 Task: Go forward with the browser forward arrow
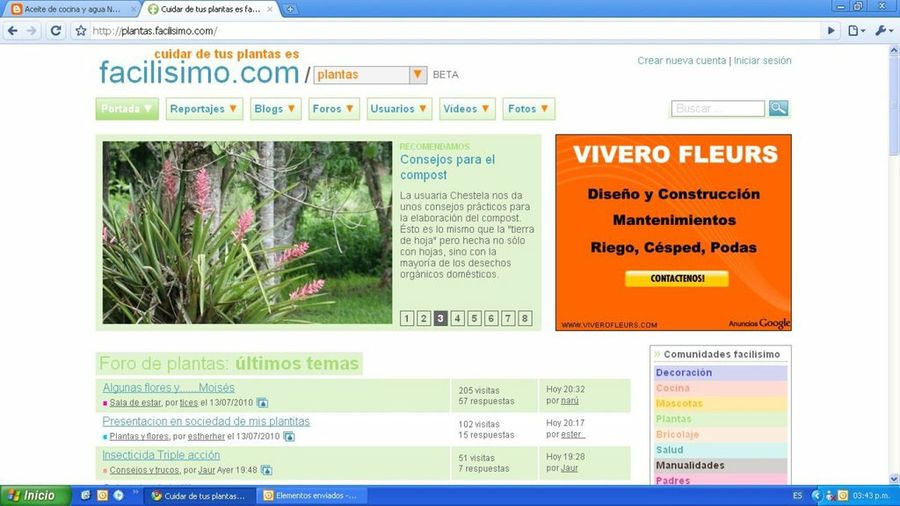coord(32,31)
